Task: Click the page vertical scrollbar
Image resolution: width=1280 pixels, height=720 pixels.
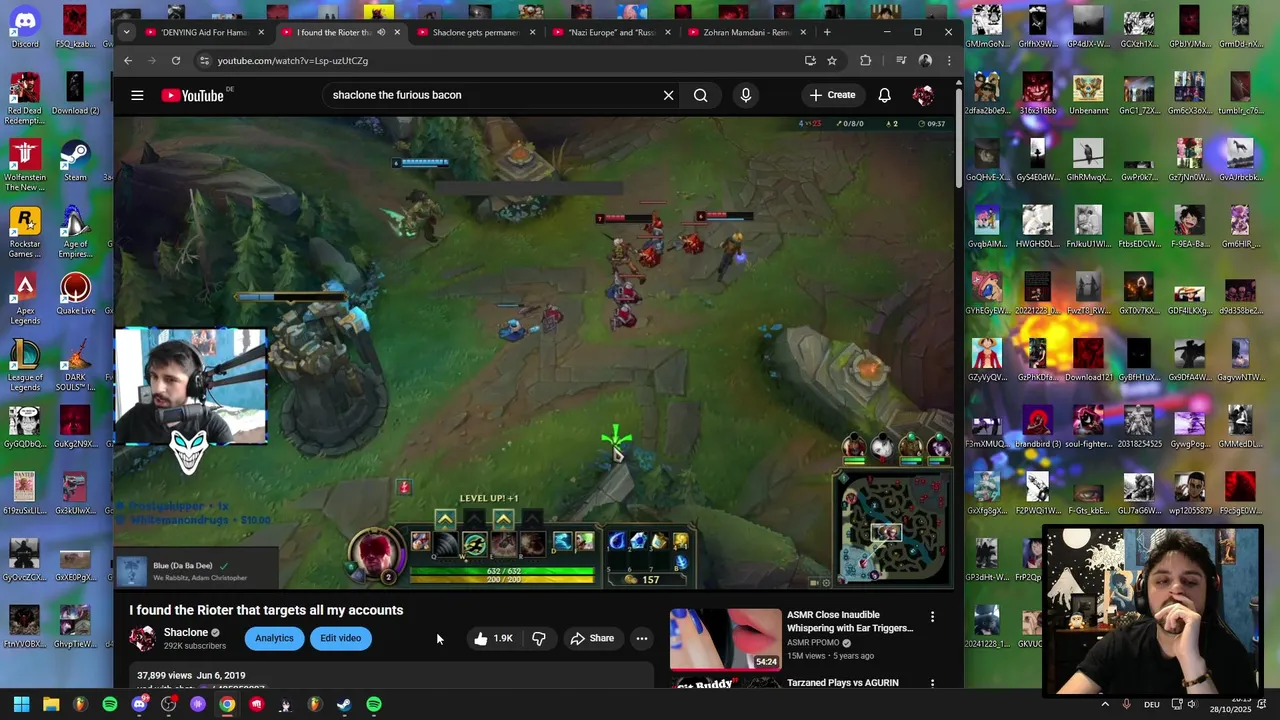Action: 959,136
